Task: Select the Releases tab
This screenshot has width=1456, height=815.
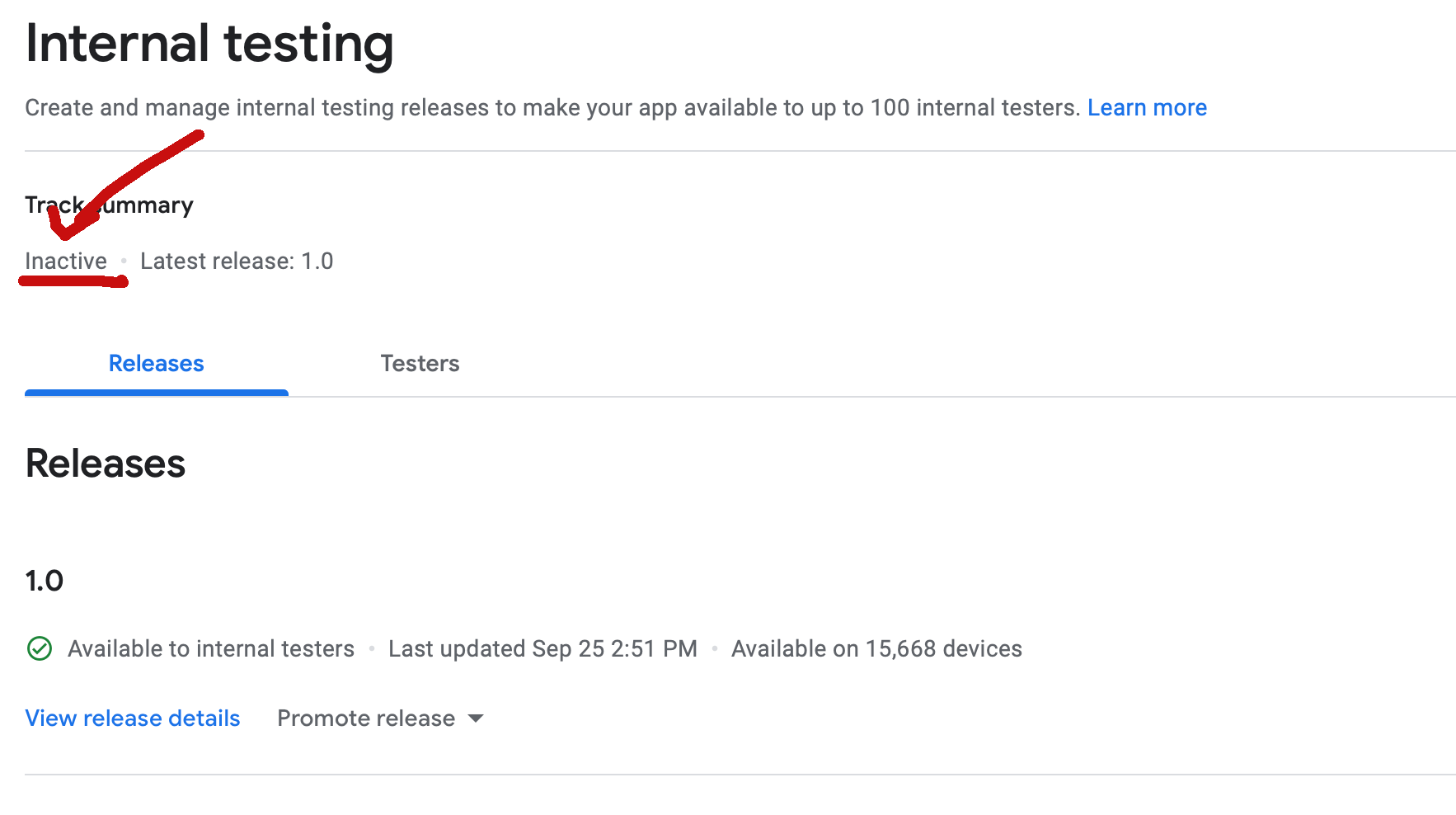Action: click(x=156, y=363)
